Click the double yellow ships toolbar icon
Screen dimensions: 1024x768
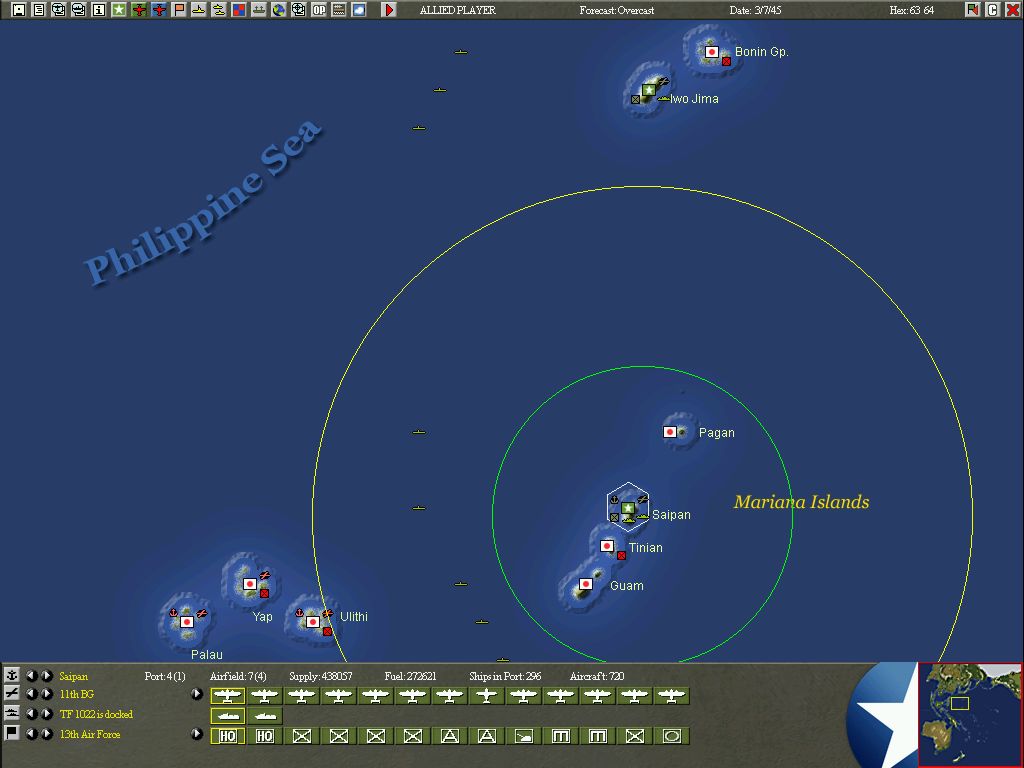(219, 10)
